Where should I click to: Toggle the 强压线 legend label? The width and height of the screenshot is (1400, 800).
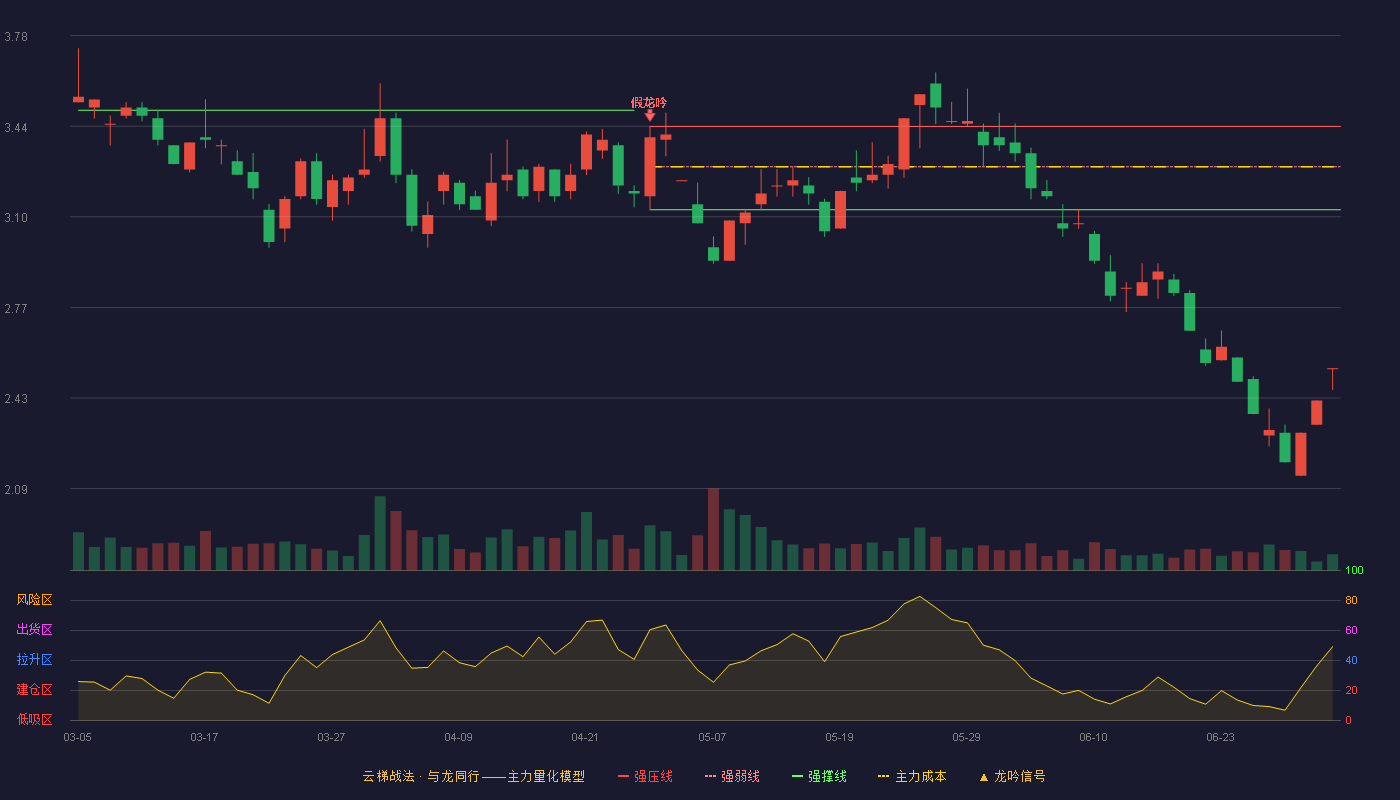pyautogui.click(x=653, y=776)
